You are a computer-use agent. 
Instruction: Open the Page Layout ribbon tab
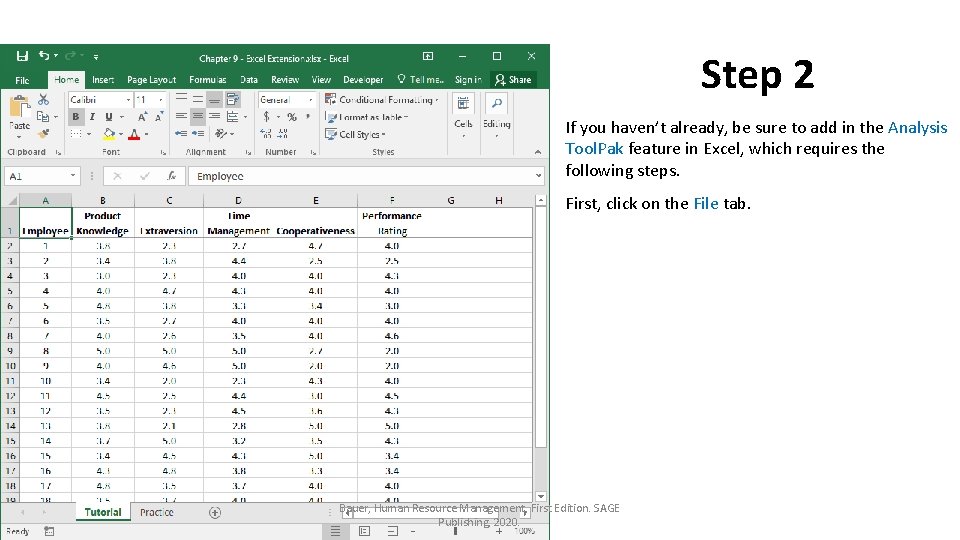[151, 80]
